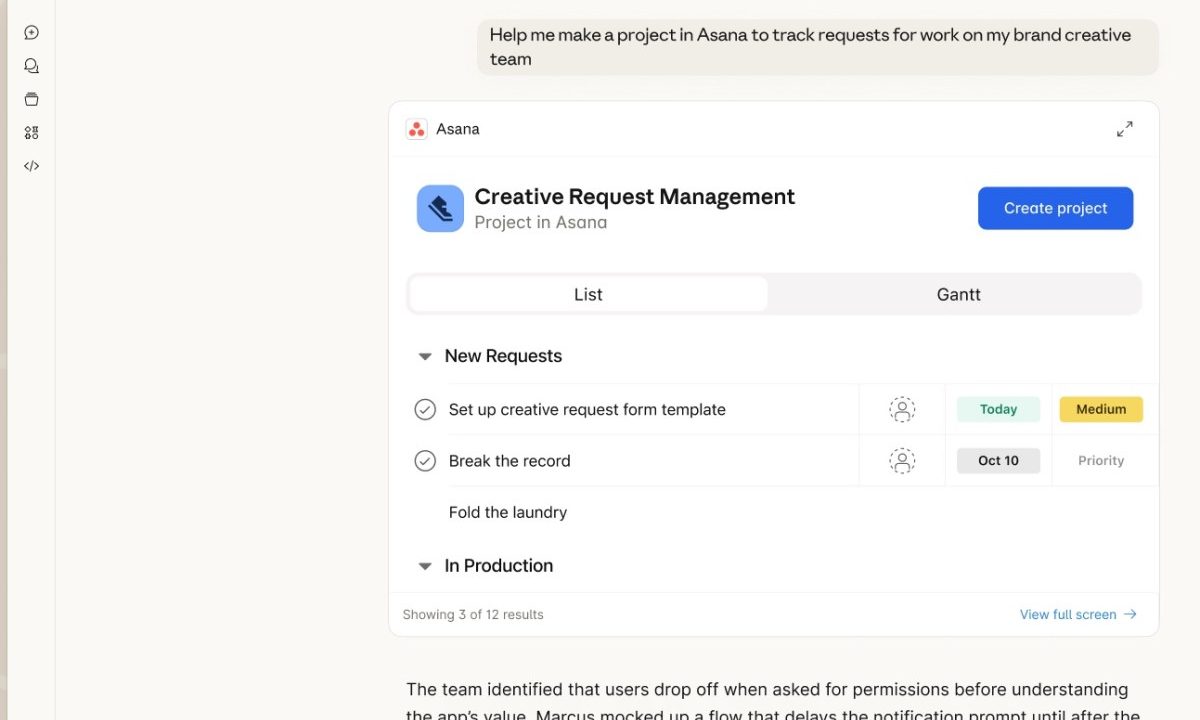This screenshot has width=1200, height=720.
Task: Open the chat history icon in sidebar
Action: tap(31, 65)
